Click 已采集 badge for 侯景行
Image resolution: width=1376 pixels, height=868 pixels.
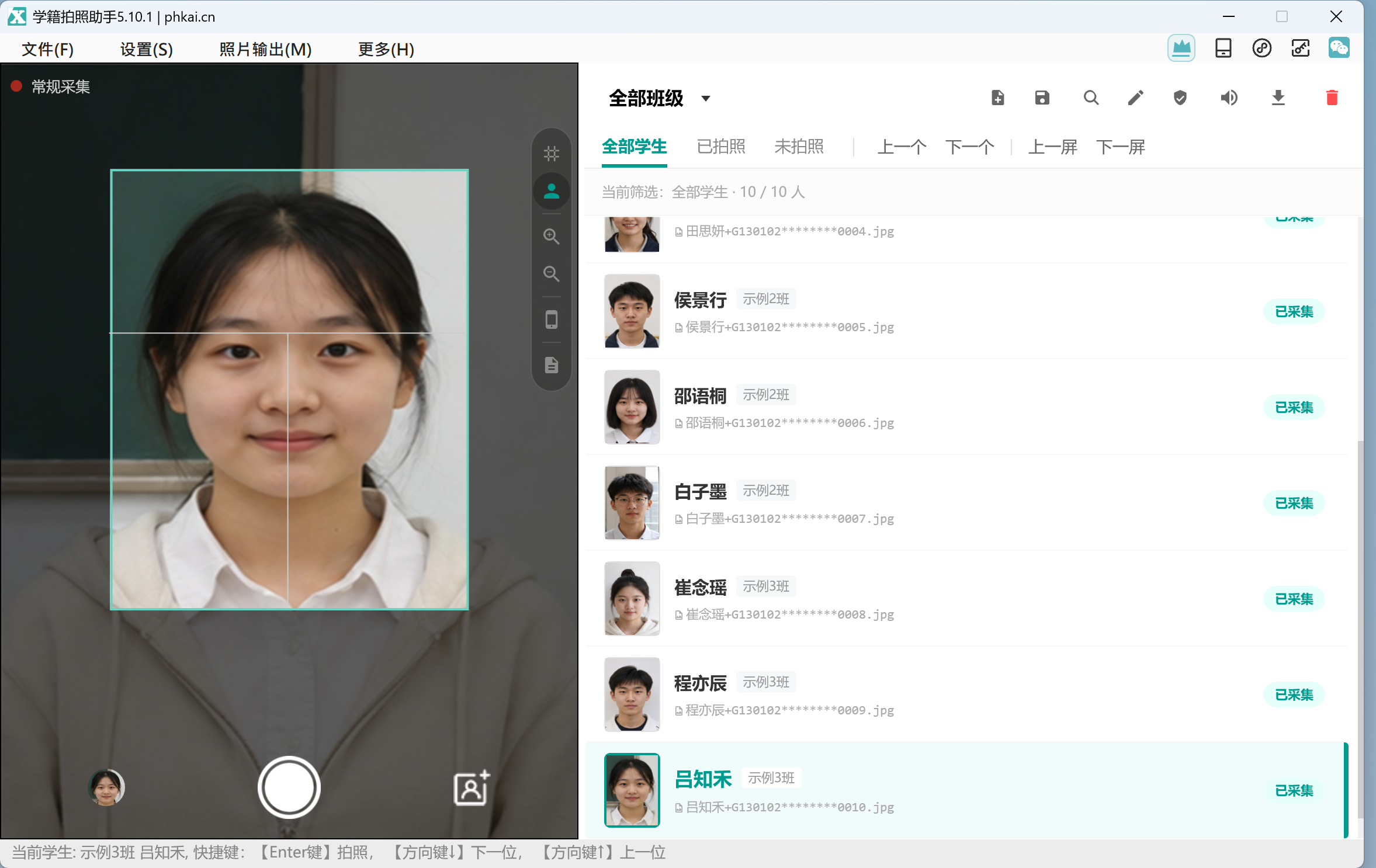1294,311
